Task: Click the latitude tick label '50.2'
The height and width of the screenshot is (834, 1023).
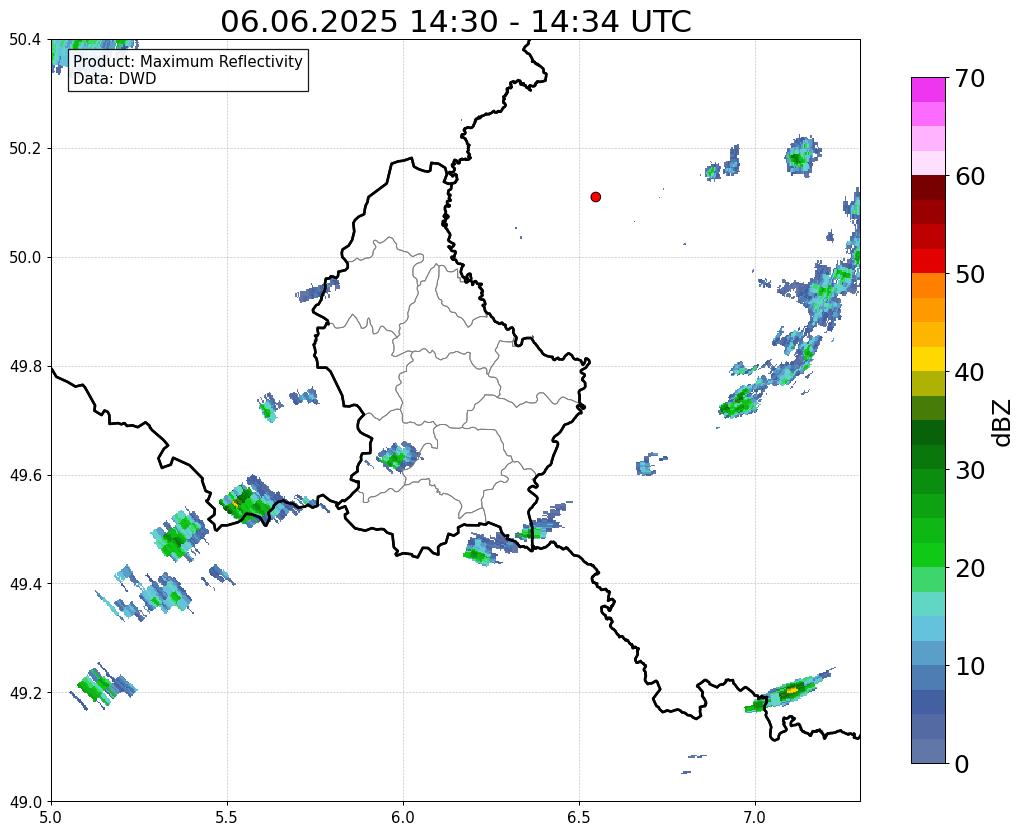Action: pyautogui.click(x=25, y=148)
